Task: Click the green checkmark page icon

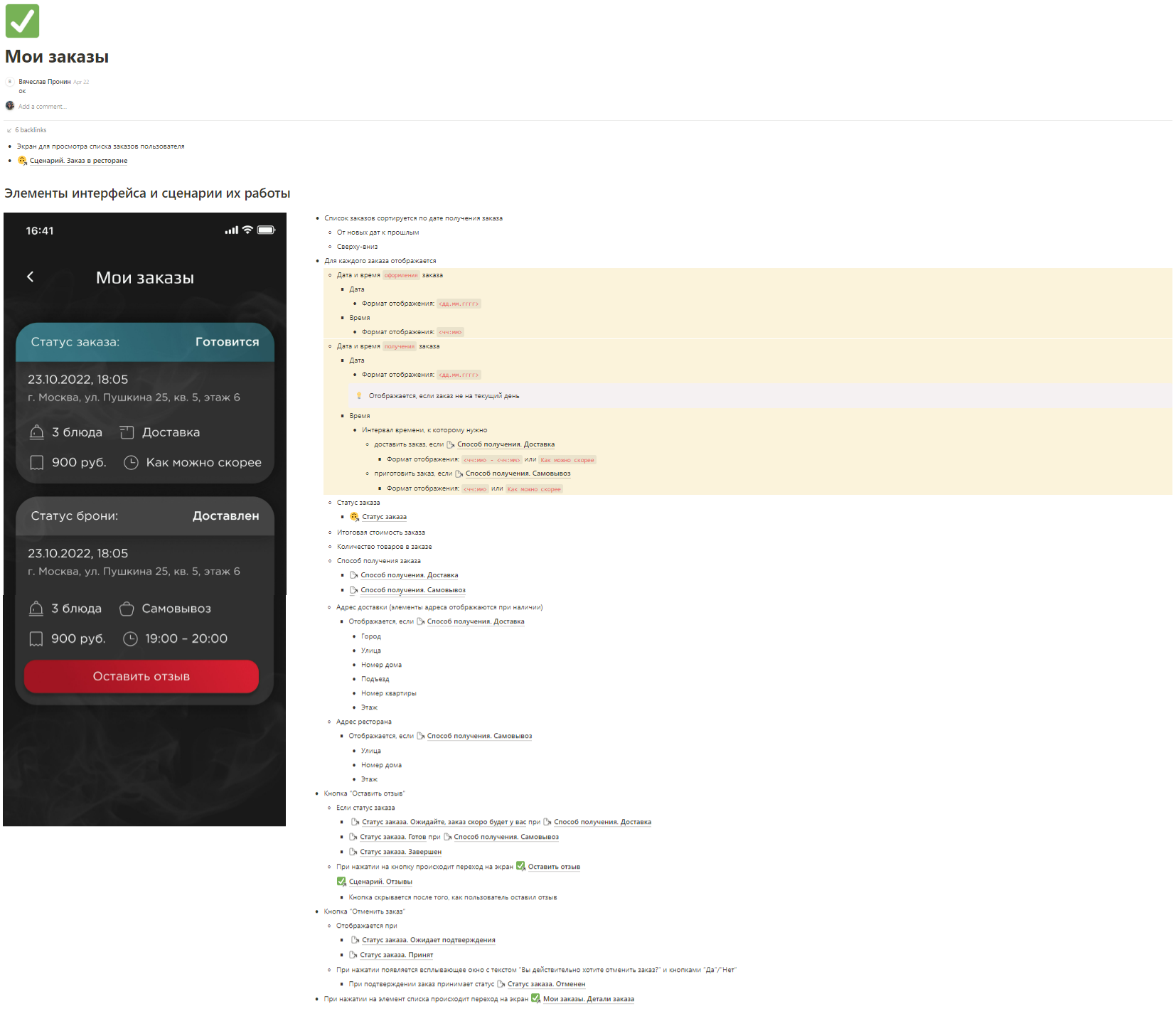Action: tap(22, 21)
